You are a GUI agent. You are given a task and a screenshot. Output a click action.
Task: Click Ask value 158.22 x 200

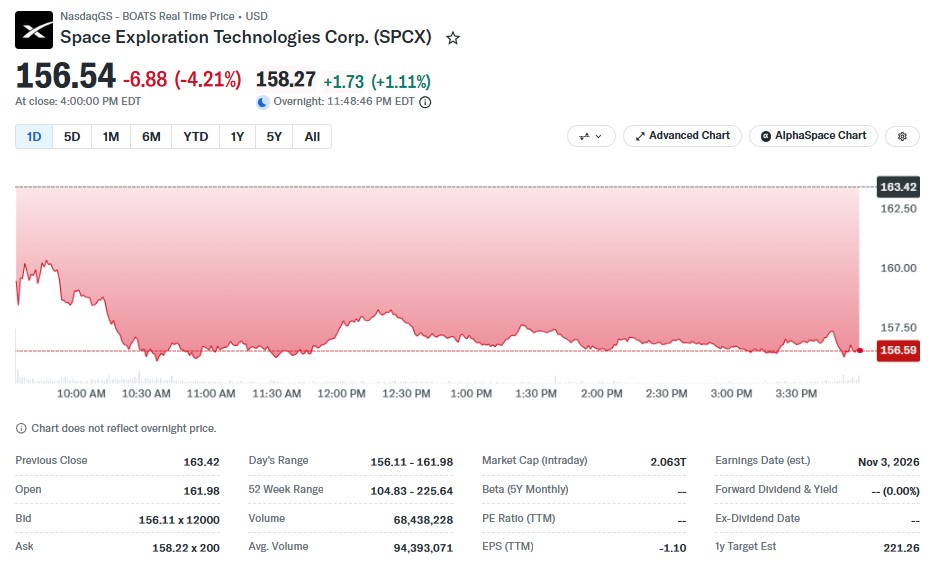[186, 548]
